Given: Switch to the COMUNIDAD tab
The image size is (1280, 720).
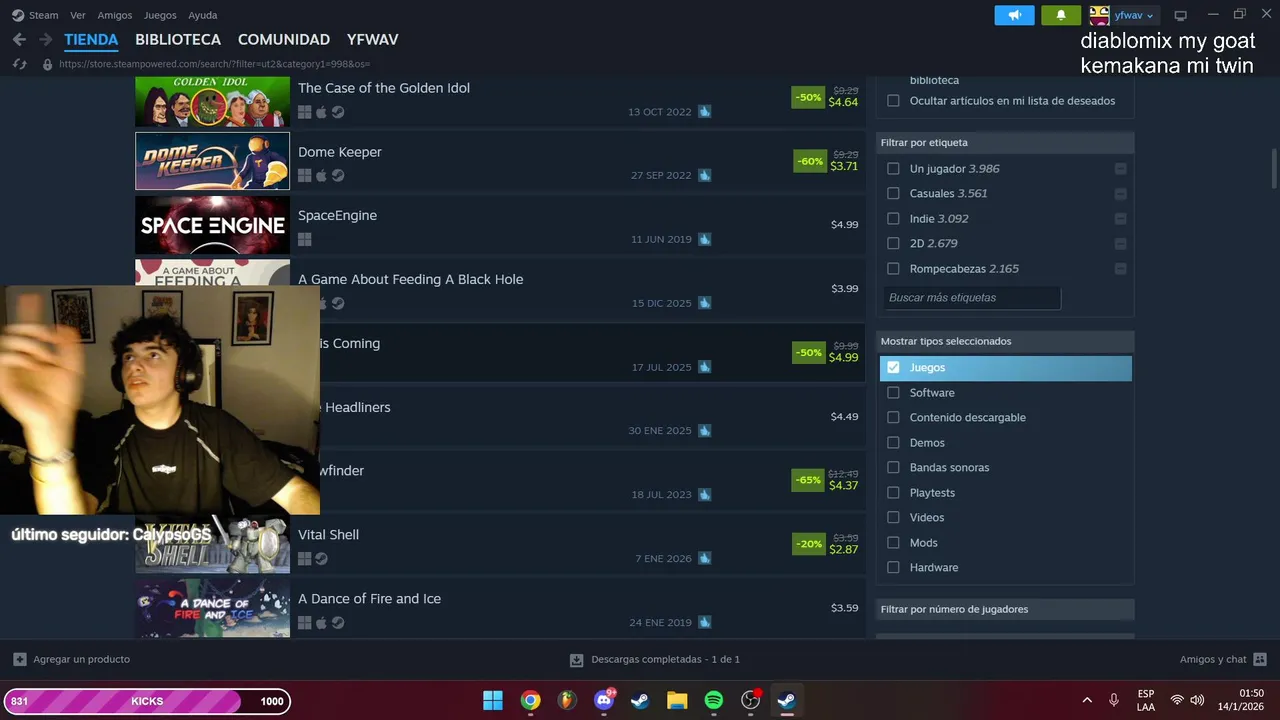Looking at the screenshot, I should [x=284, y=40].
